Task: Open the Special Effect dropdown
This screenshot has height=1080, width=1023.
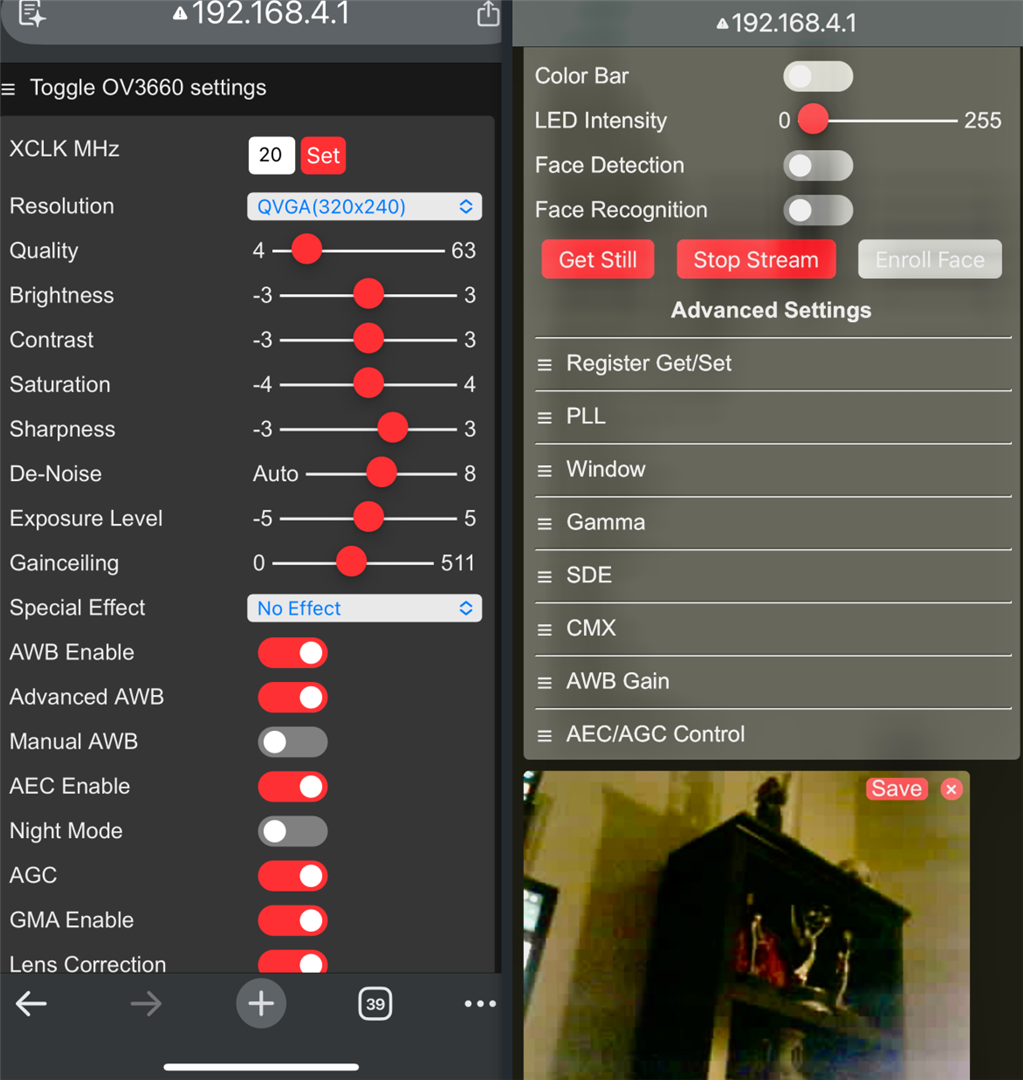Action: pyautogui.click(x=364, y=608)
